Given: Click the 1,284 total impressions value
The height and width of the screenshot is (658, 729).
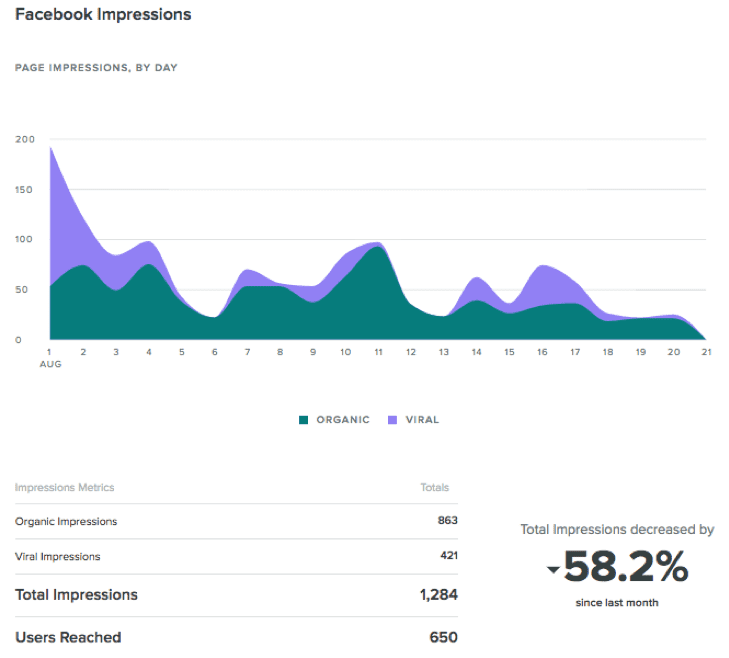Looking at the screenshot, I should 438,595.
